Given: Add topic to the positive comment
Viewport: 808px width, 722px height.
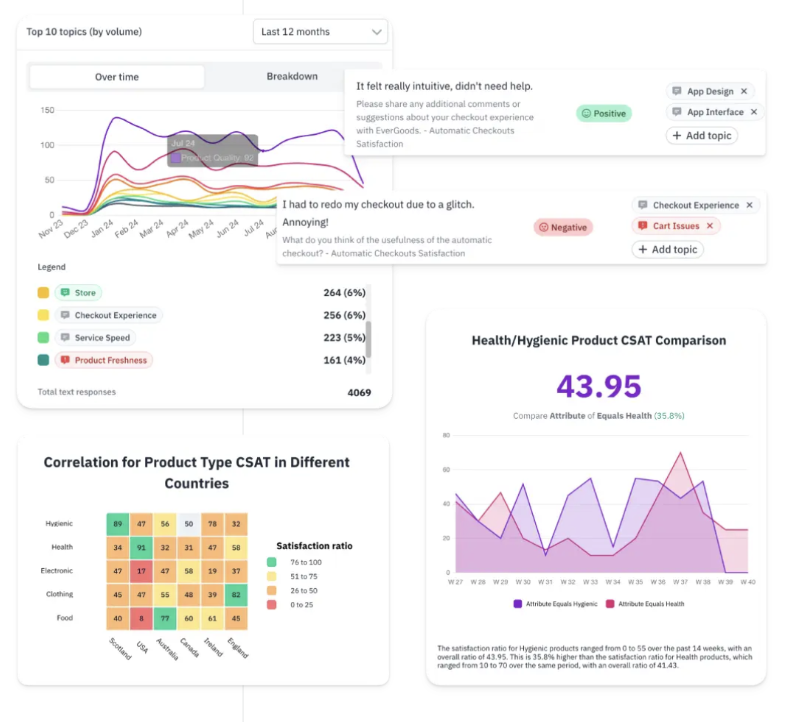Looking at the screenshot, I should coord(702,135).
